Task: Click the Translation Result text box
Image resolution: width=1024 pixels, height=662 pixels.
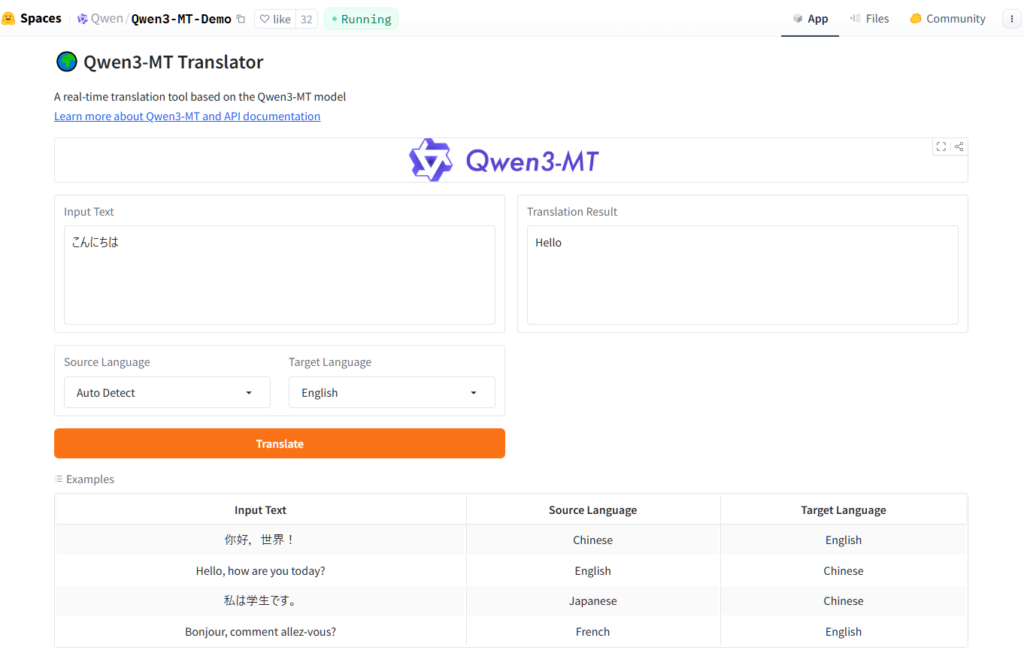Action: [x=743, y=275]
